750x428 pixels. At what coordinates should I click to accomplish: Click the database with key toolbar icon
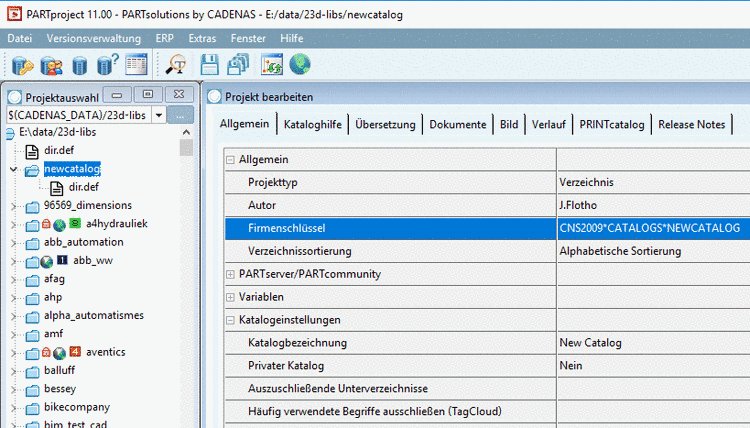[22, 65]
